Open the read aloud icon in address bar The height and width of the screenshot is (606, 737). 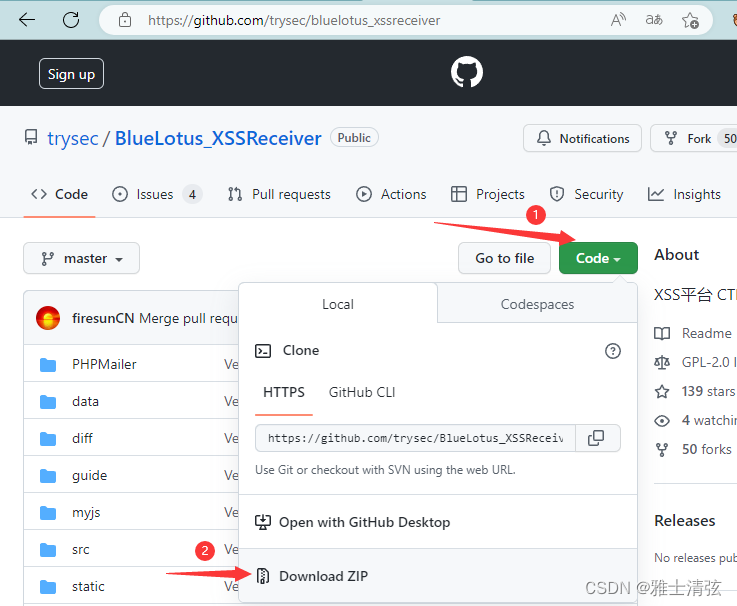(618, 20)
